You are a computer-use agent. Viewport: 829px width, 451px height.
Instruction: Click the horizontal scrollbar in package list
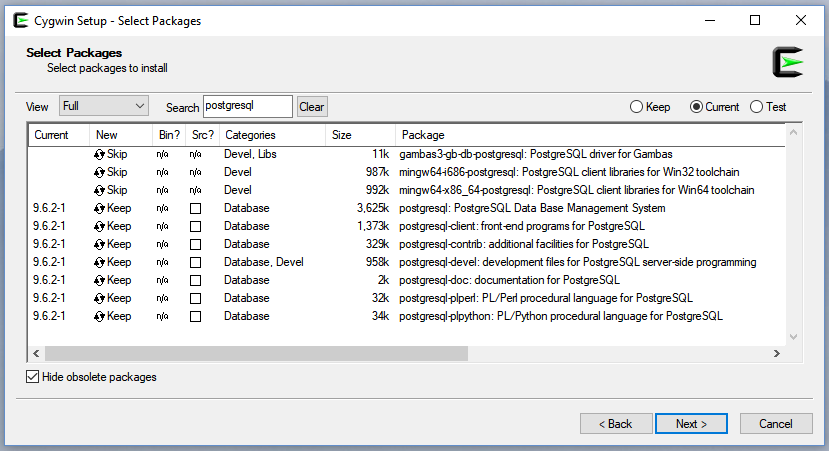pyautogui.click(x=400, y=354)
